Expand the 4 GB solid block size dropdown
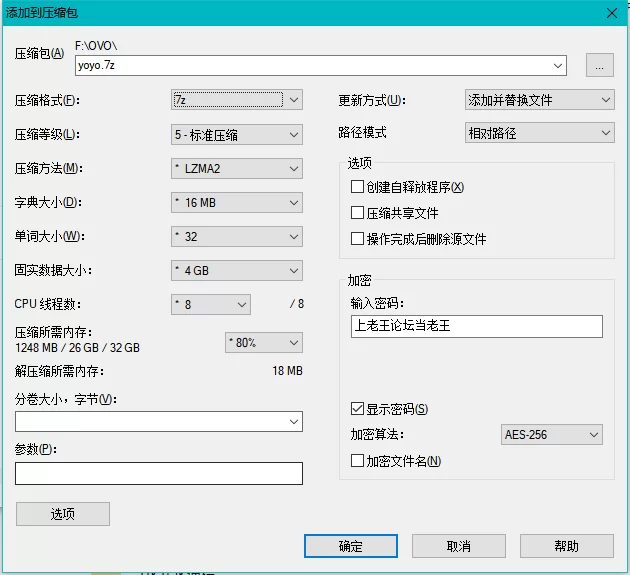Screen dimensions: 630x575 point(237,271)
